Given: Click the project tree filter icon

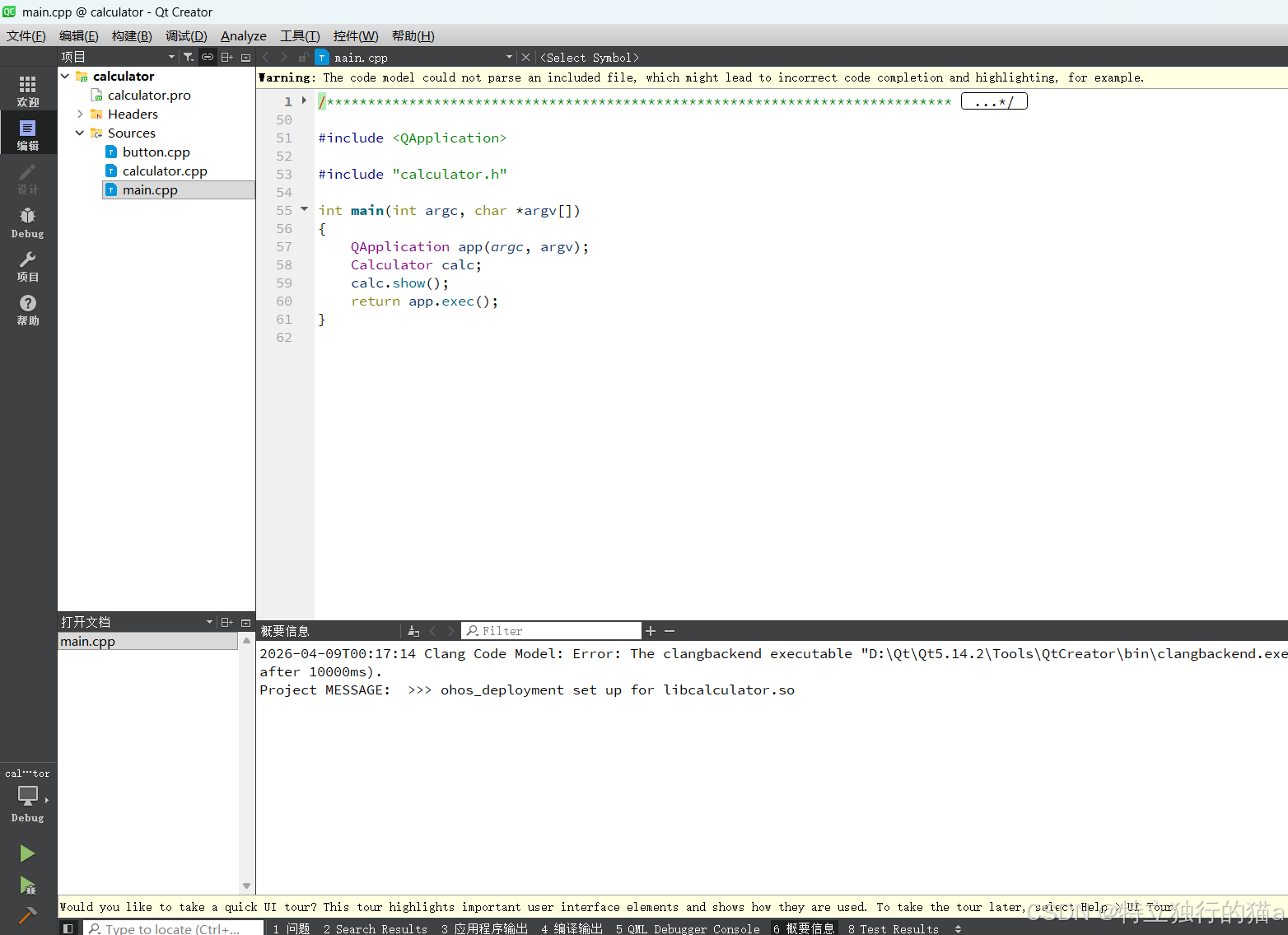Looking at the screenshot, I should (x=189, y=57).
